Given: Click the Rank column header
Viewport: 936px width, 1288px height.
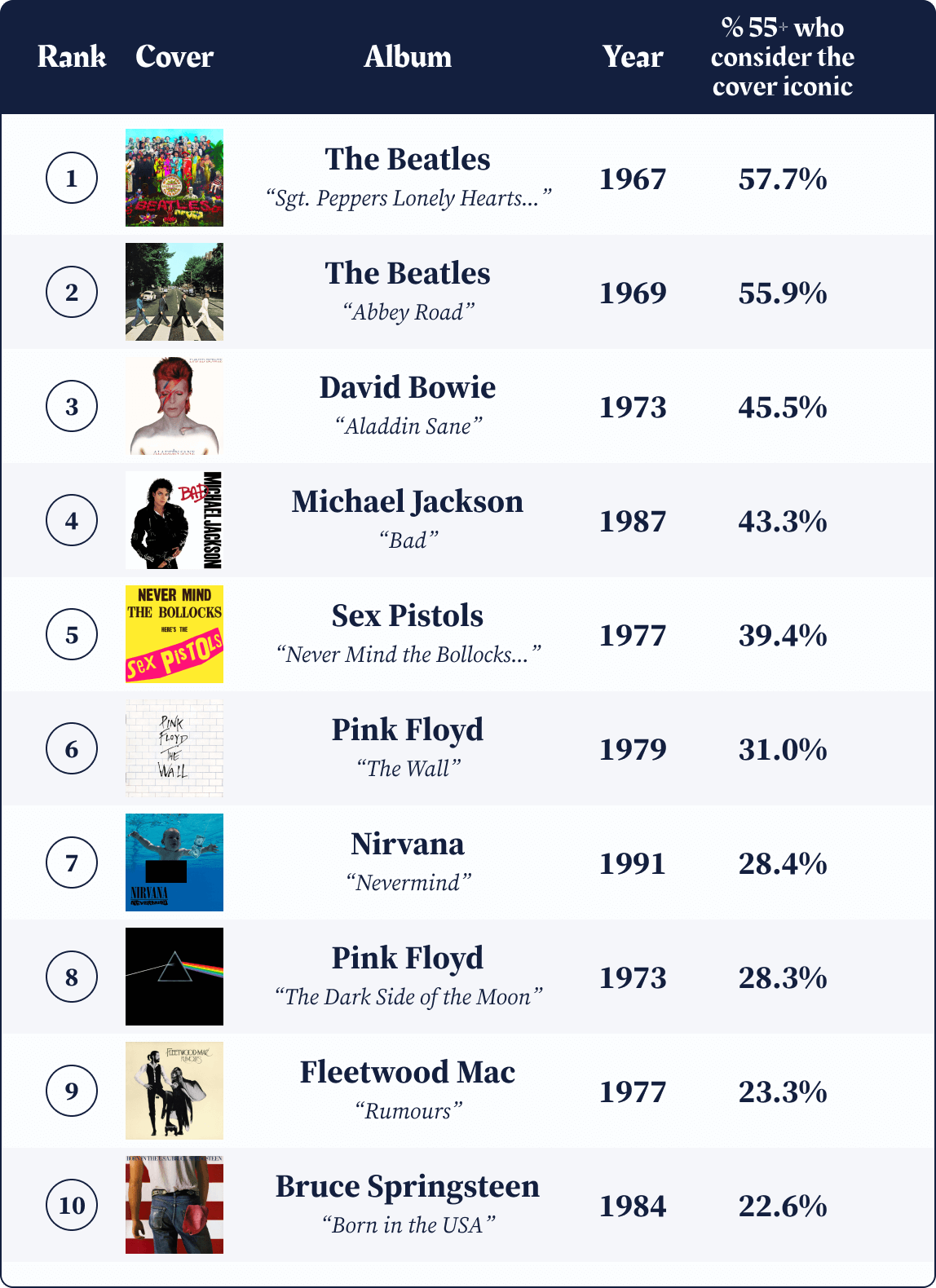Looking at the screenshot, I should point(72,57).
